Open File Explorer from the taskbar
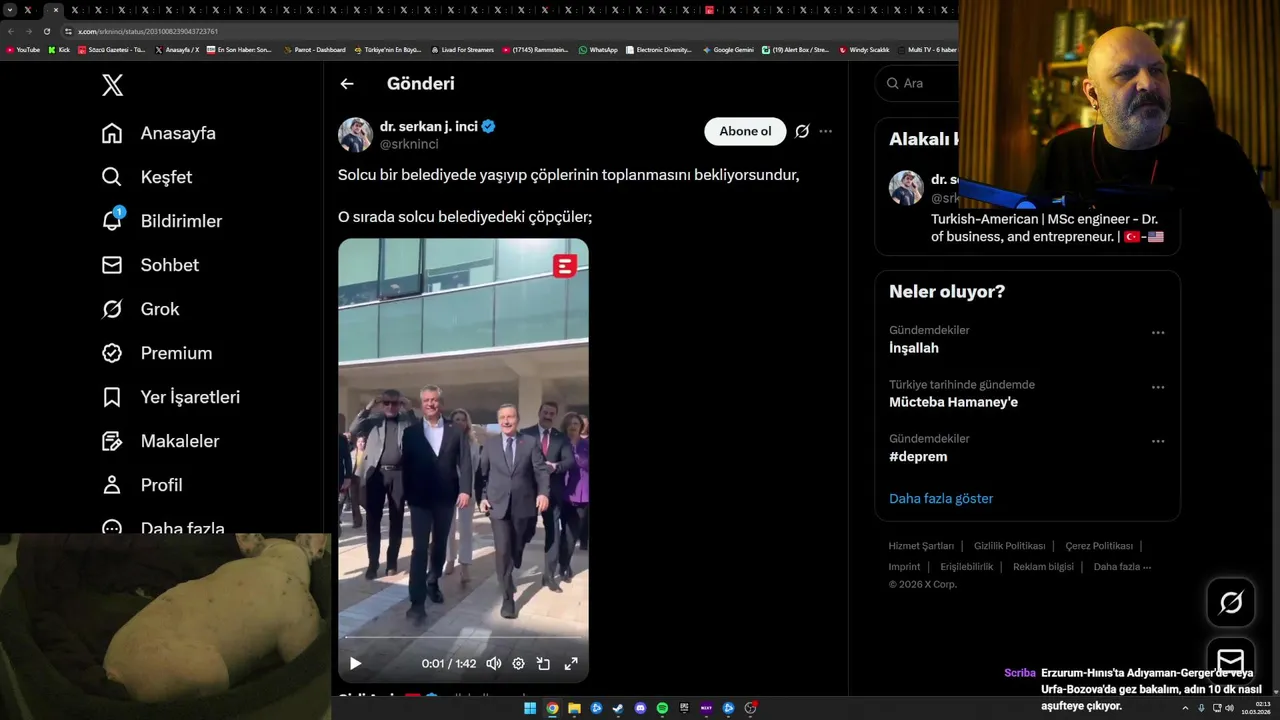Screen dimensions: 1280x720 coord(574,708)
